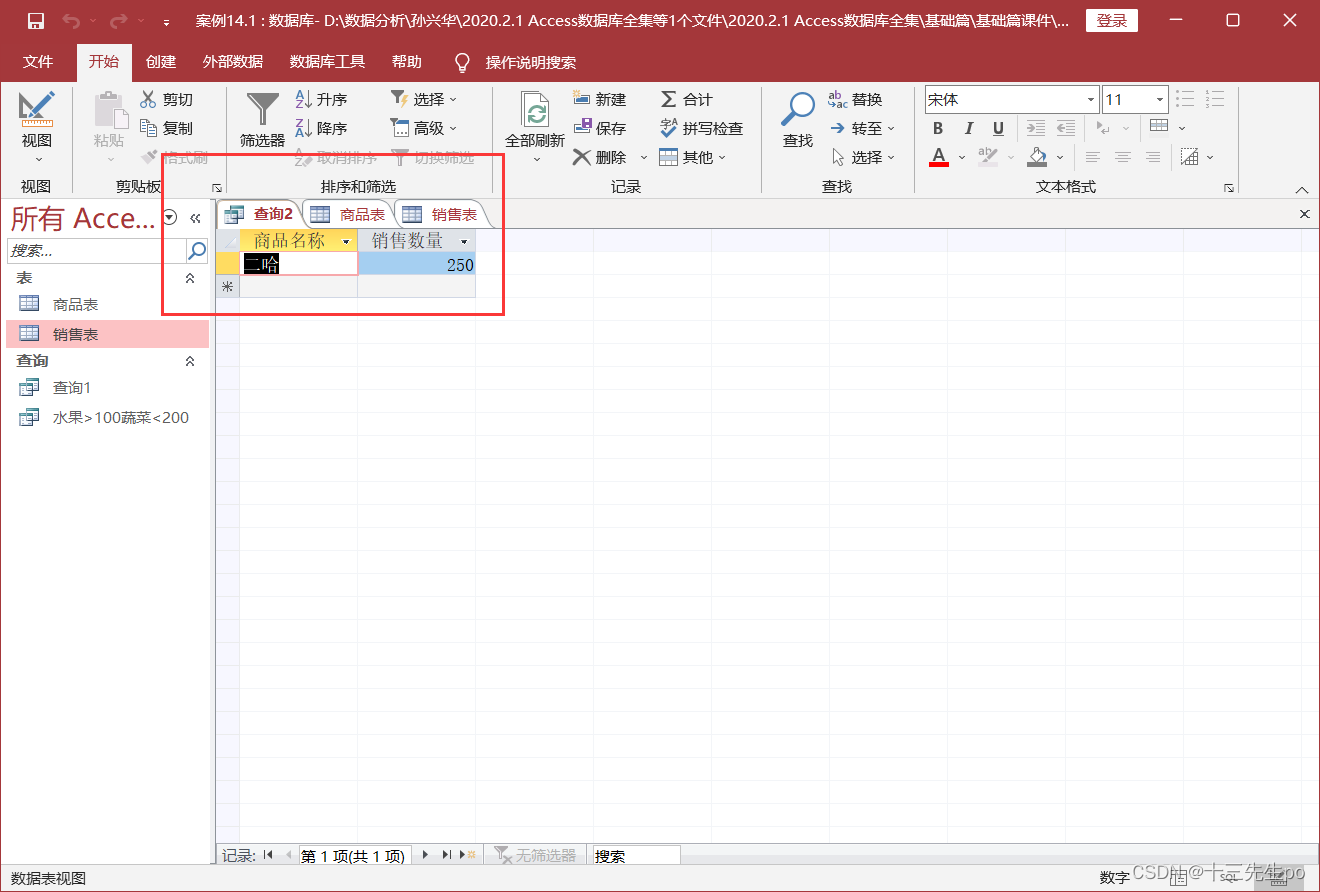1320x892 pixels.
Task: Open font name 宋体 dropdown
Action: [x=1091, y=99]
